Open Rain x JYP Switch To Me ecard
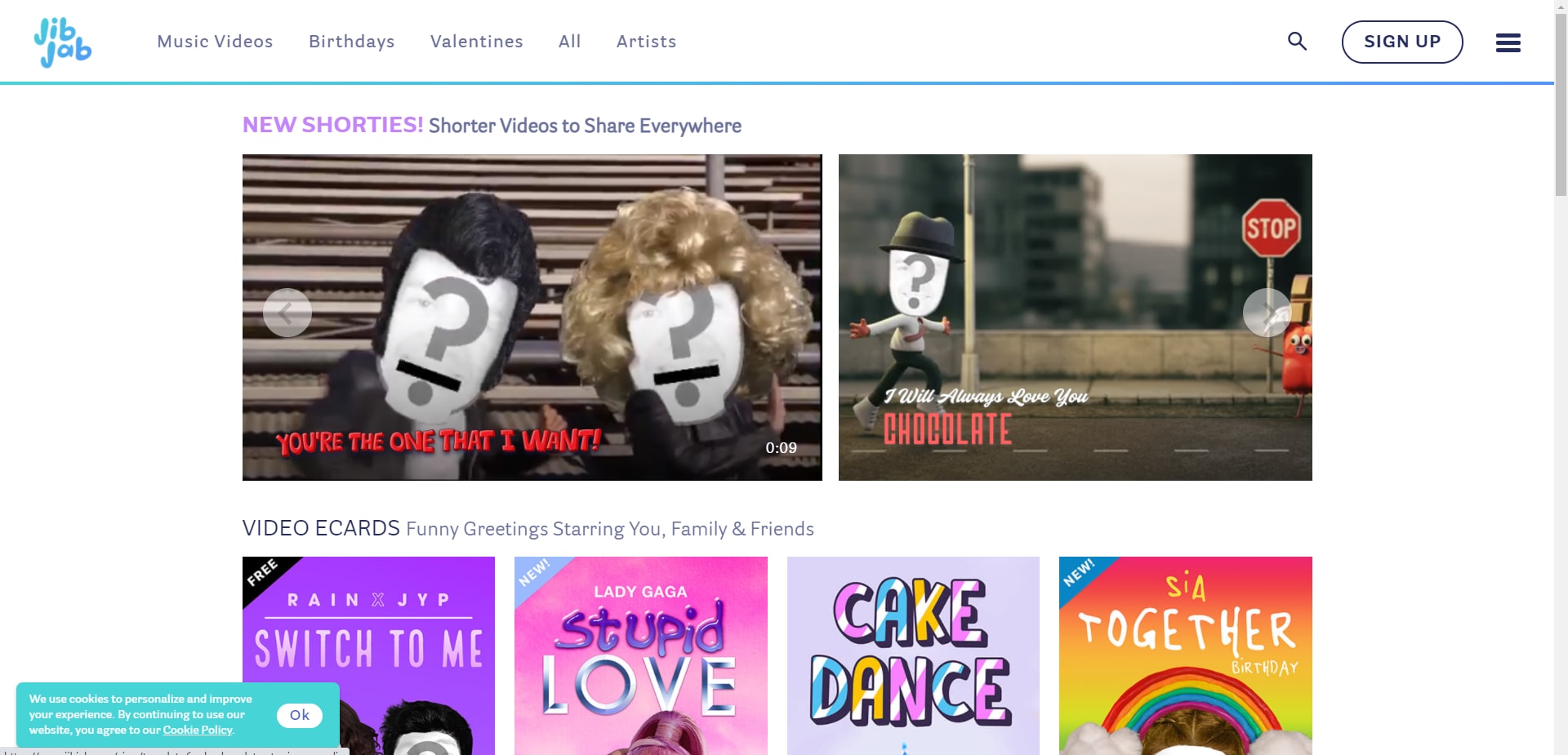This screenshot has width=1568, height=755. pos(368,655)
